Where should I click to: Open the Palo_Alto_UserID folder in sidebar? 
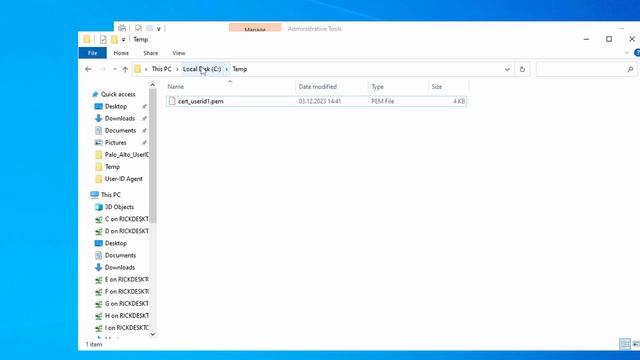pos(127,155)
